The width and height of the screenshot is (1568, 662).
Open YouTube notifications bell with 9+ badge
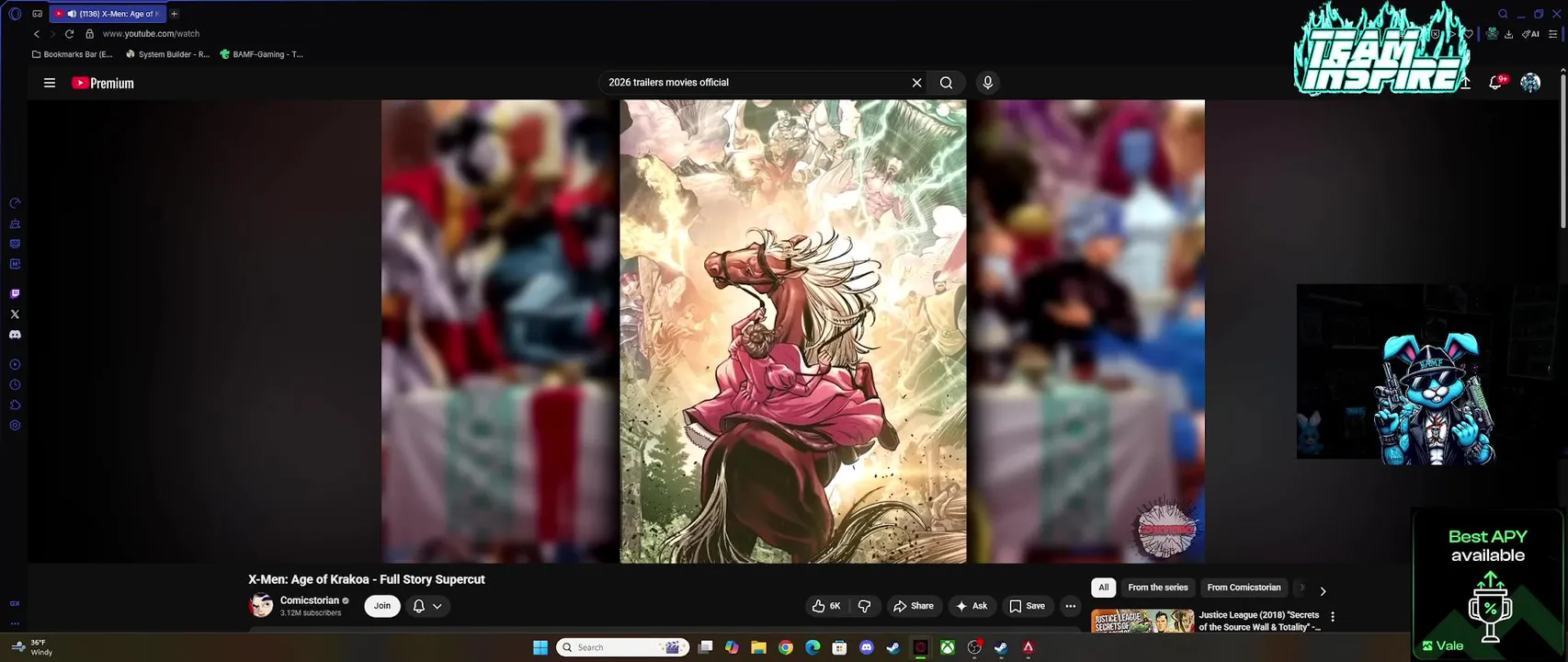(1496, 82)
